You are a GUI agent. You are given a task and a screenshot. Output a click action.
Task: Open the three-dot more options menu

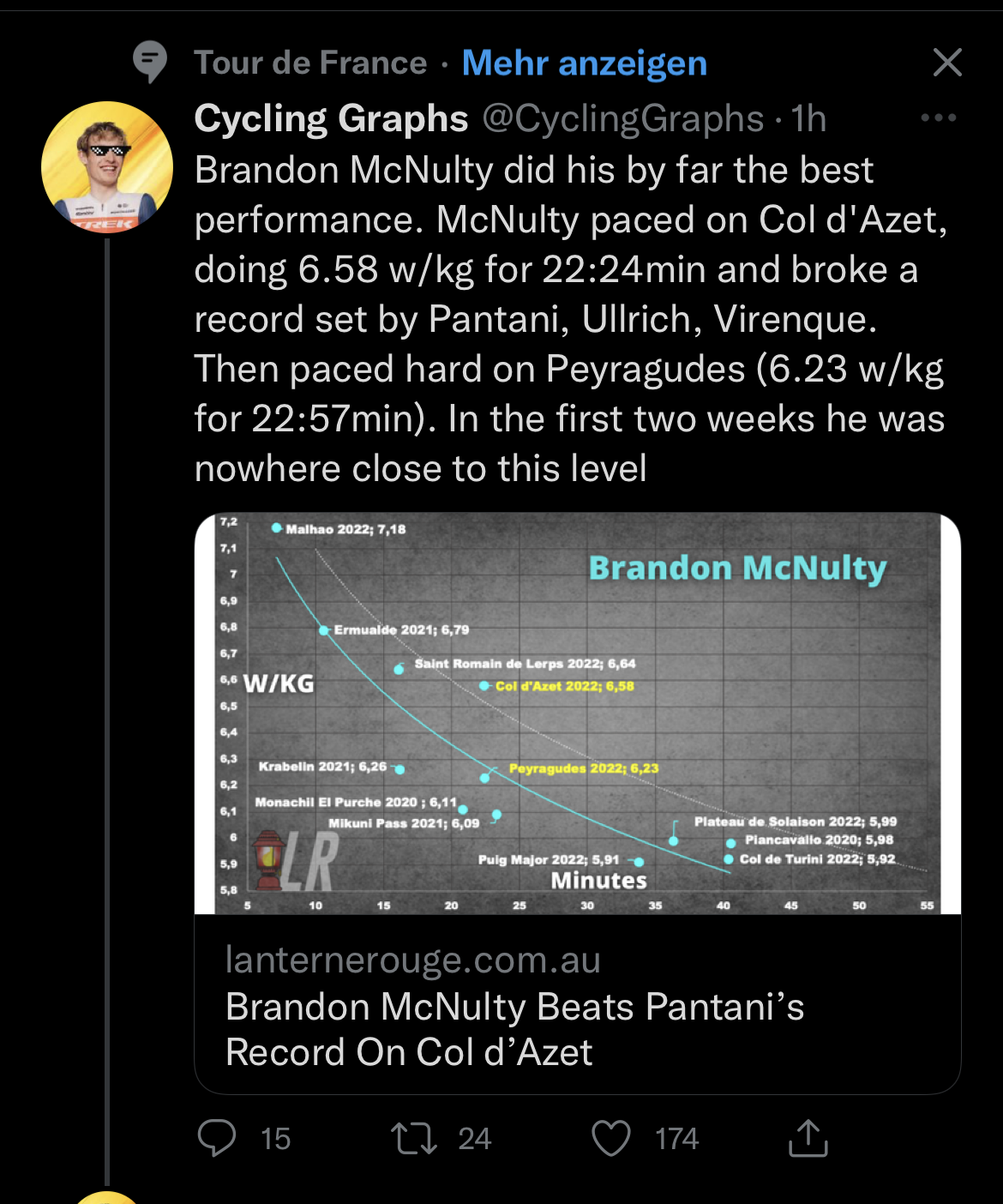pos(938,117)
